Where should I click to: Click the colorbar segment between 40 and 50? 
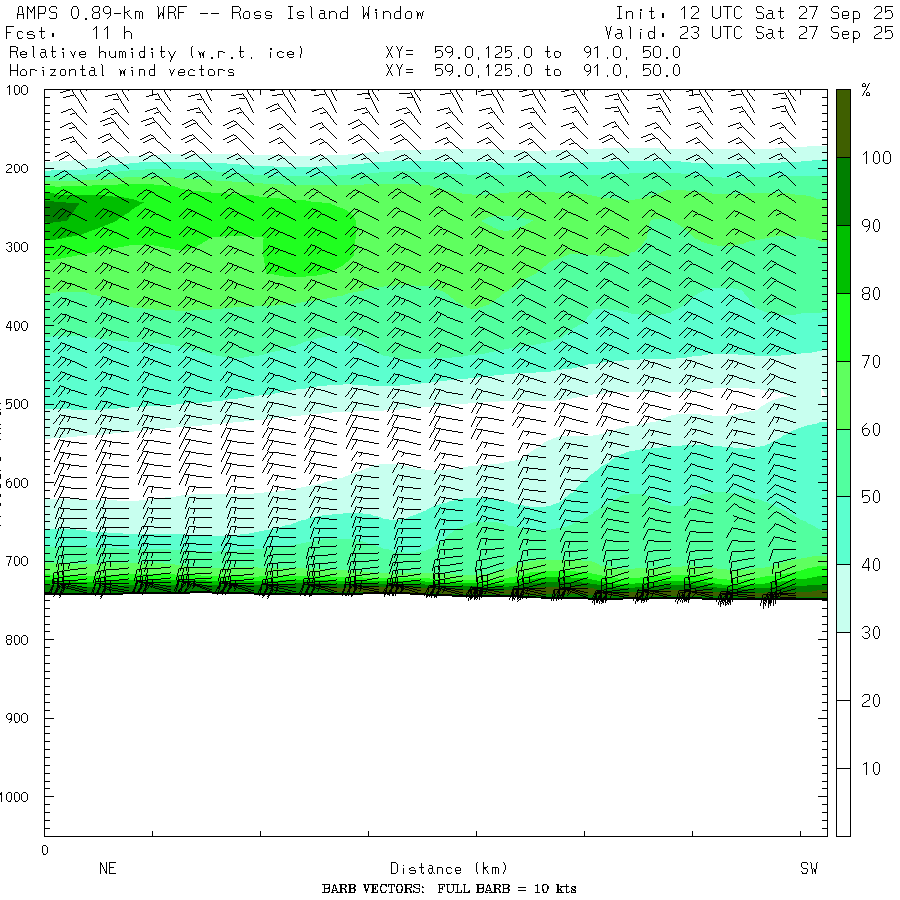point(843,530)
